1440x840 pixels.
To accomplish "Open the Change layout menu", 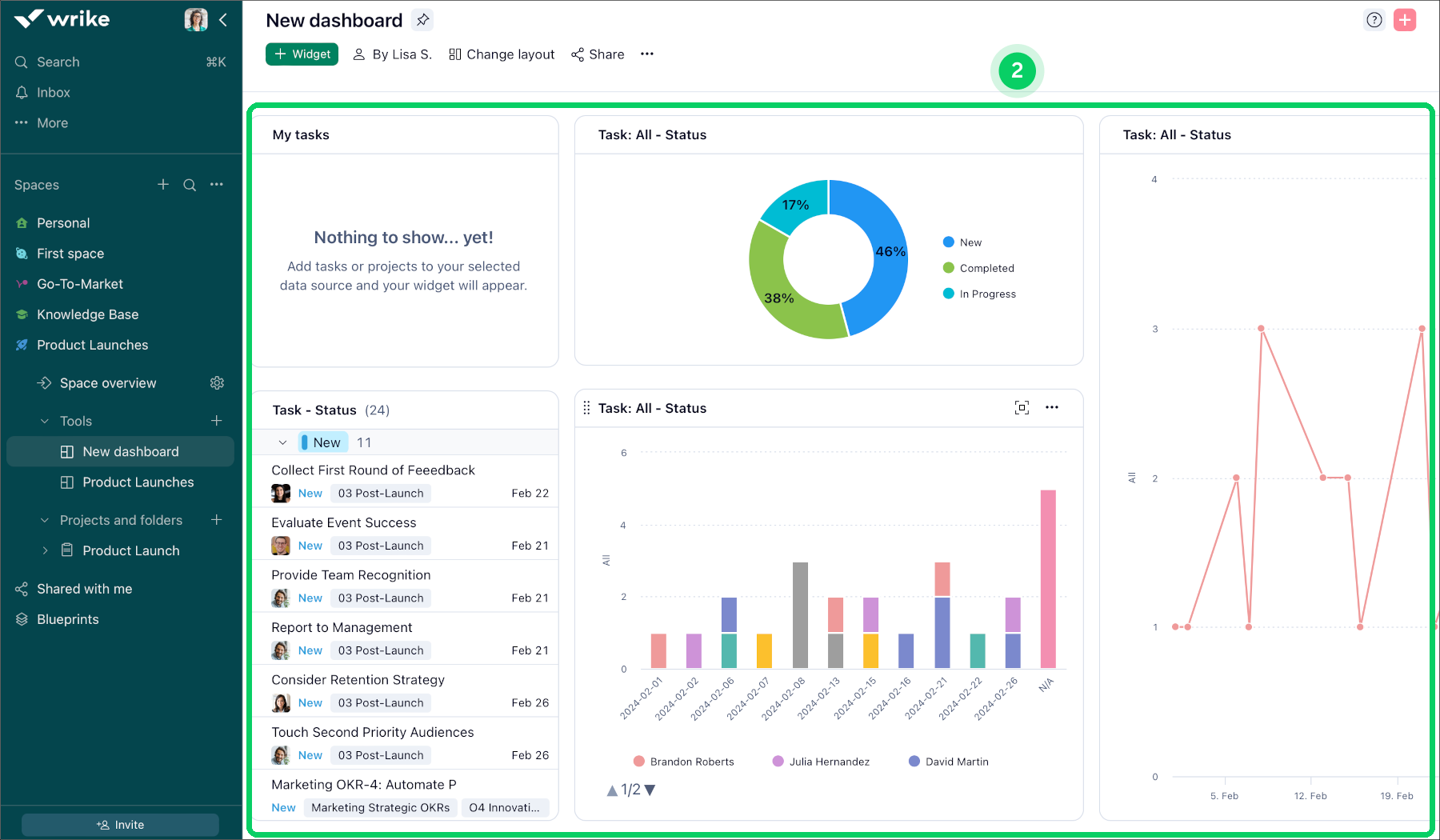I will [x=502, y=54].
